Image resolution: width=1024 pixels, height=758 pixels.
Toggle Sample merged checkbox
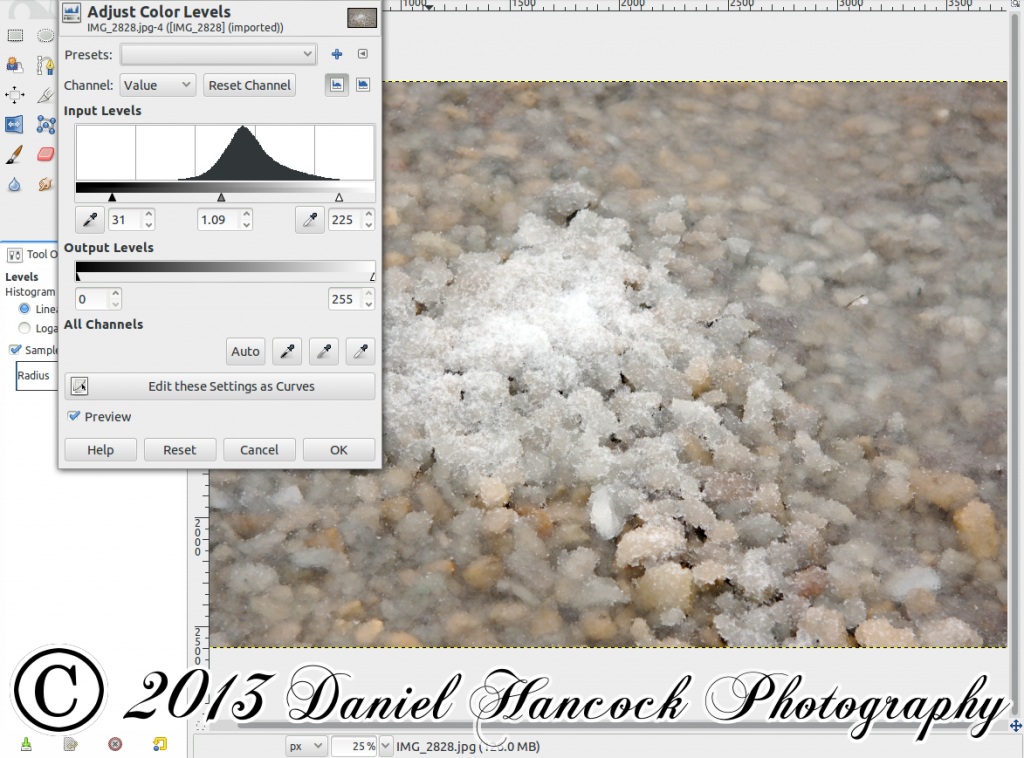pos(15,350)
